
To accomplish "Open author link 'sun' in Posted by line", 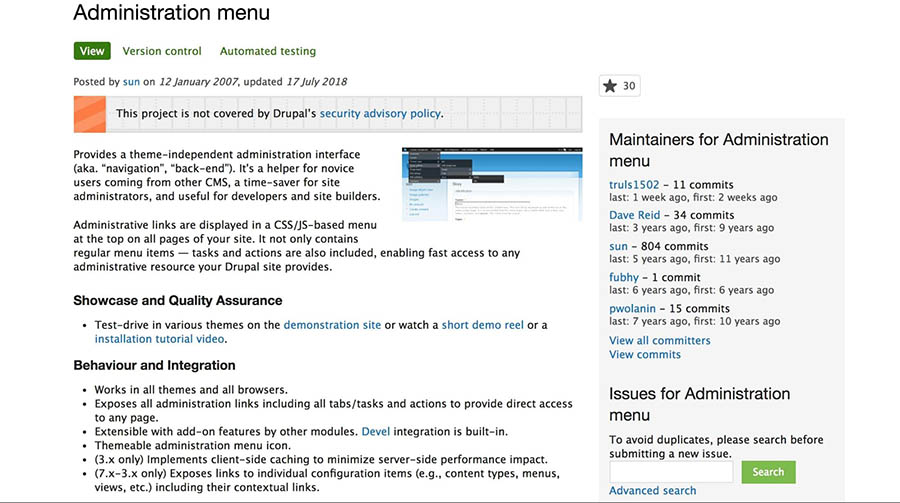I will coord(131,82).
